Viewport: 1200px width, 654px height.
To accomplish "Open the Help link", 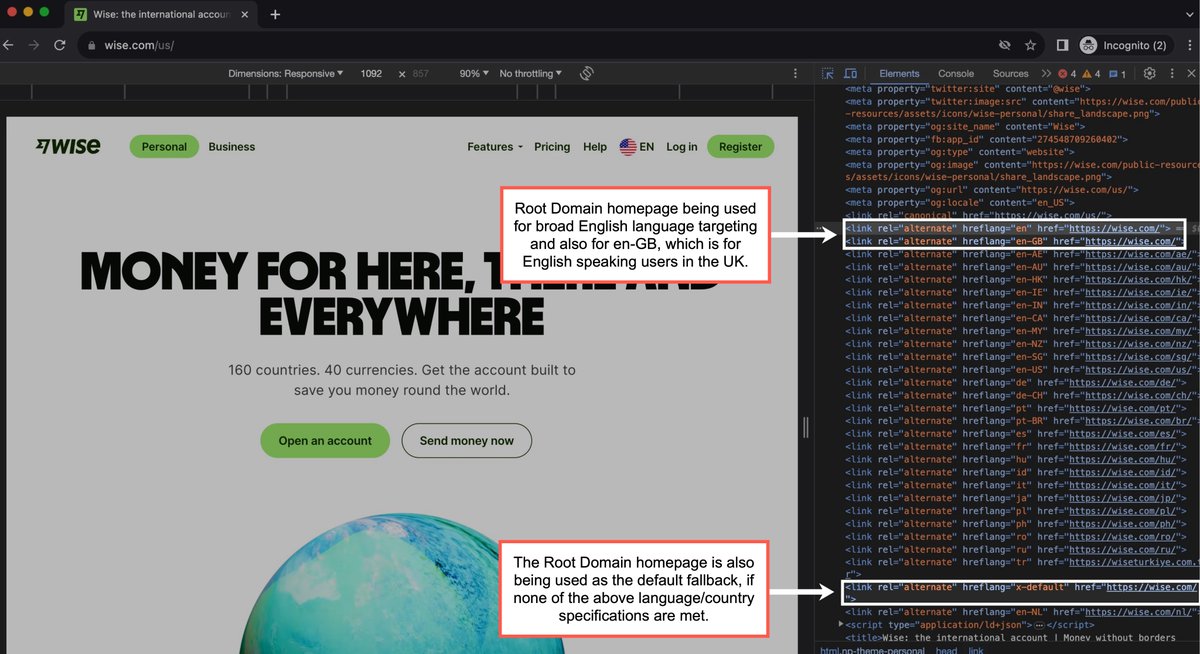I will [595, 147].
